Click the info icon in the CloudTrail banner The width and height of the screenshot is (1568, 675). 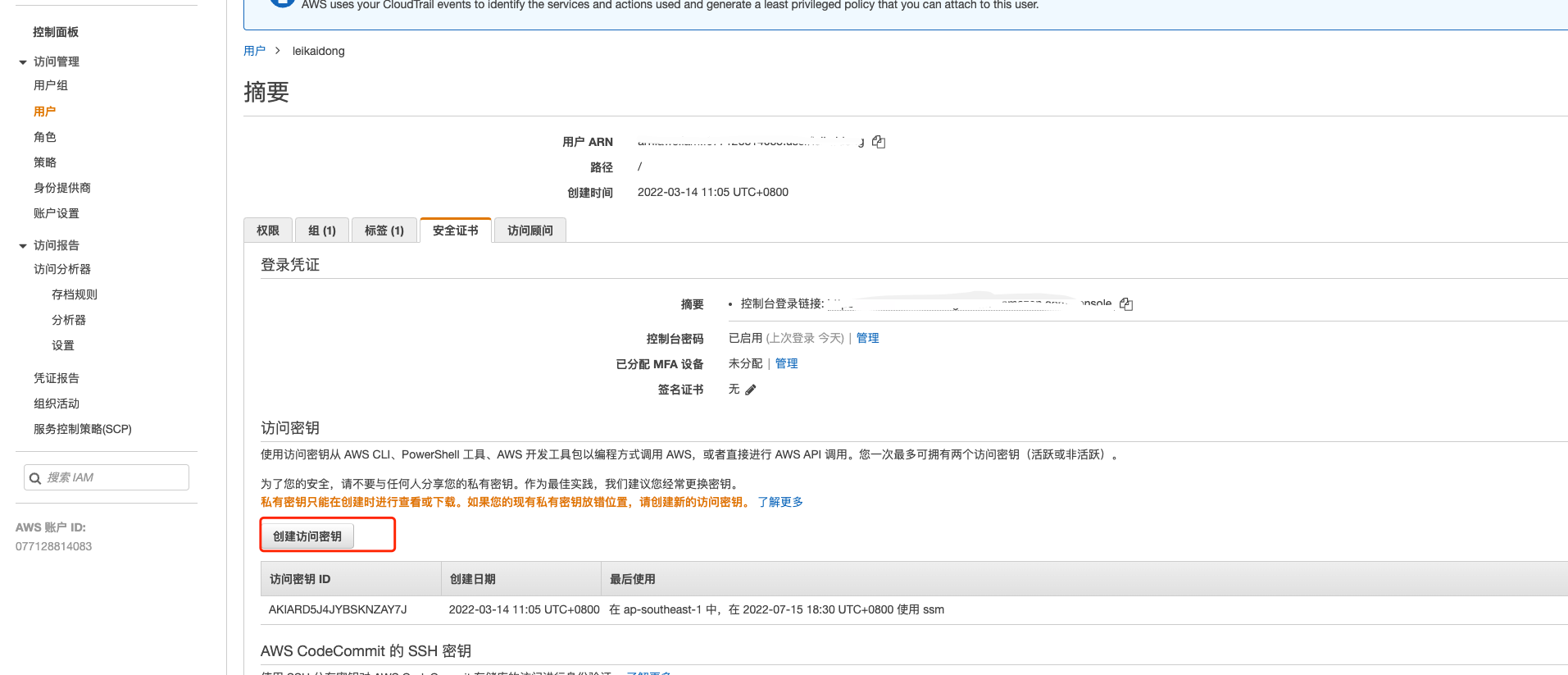tap(282, 2)
